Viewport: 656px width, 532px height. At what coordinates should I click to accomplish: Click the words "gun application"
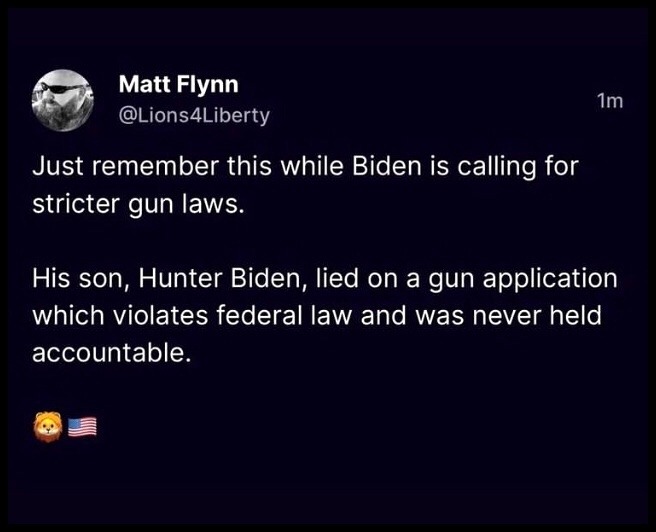pyautogui.click(x=523, y=279)
